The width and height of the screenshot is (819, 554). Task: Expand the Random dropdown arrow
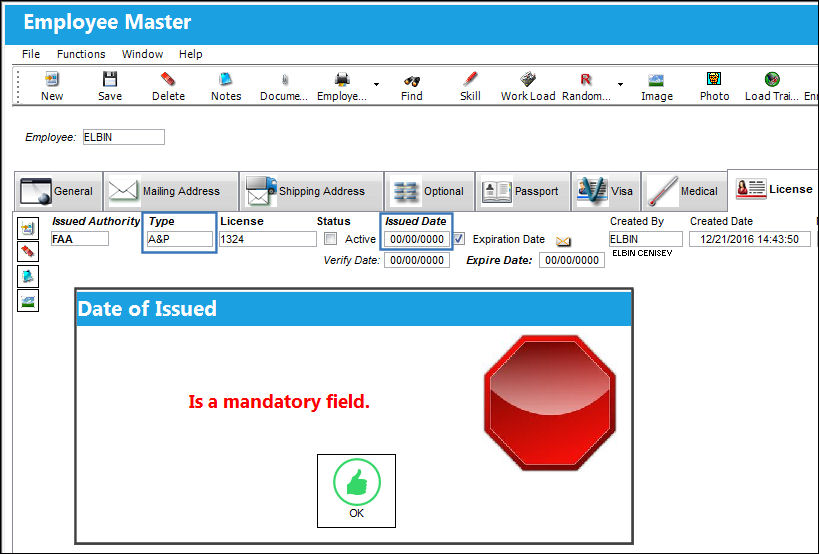pos(620,84)
